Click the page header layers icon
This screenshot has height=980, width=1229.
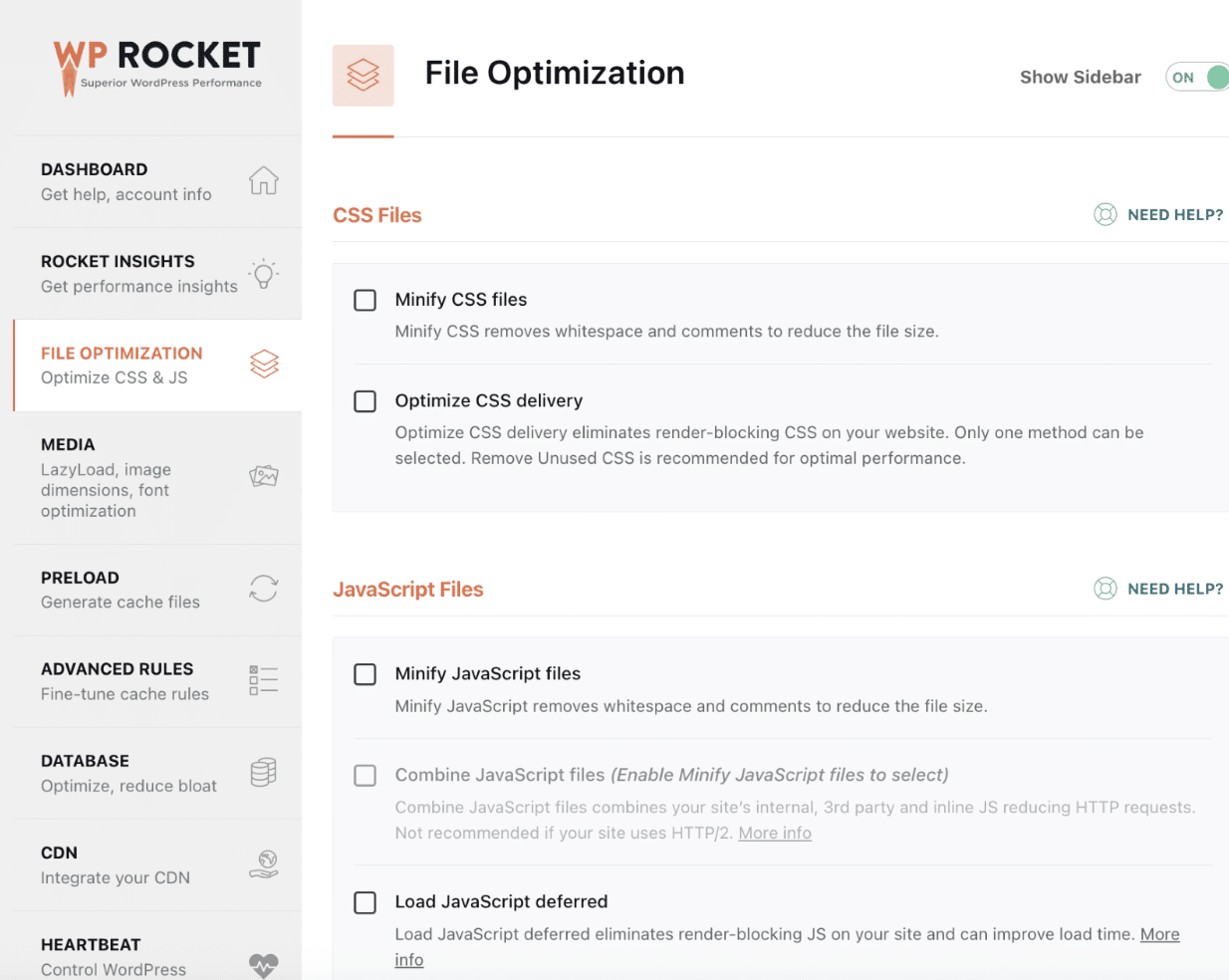tap(364, 75)
